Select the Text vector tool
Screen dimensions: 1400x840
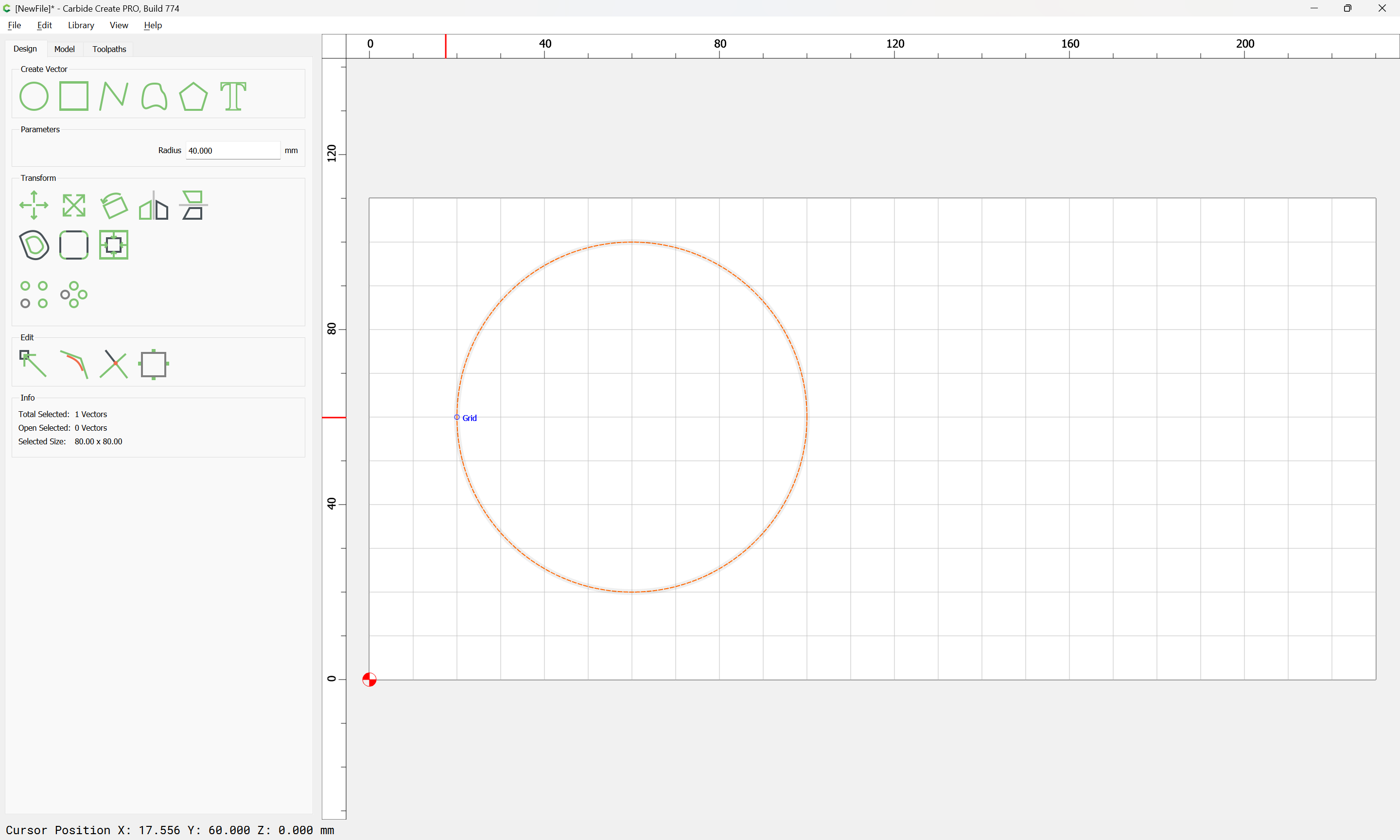(x=233, y=96)
